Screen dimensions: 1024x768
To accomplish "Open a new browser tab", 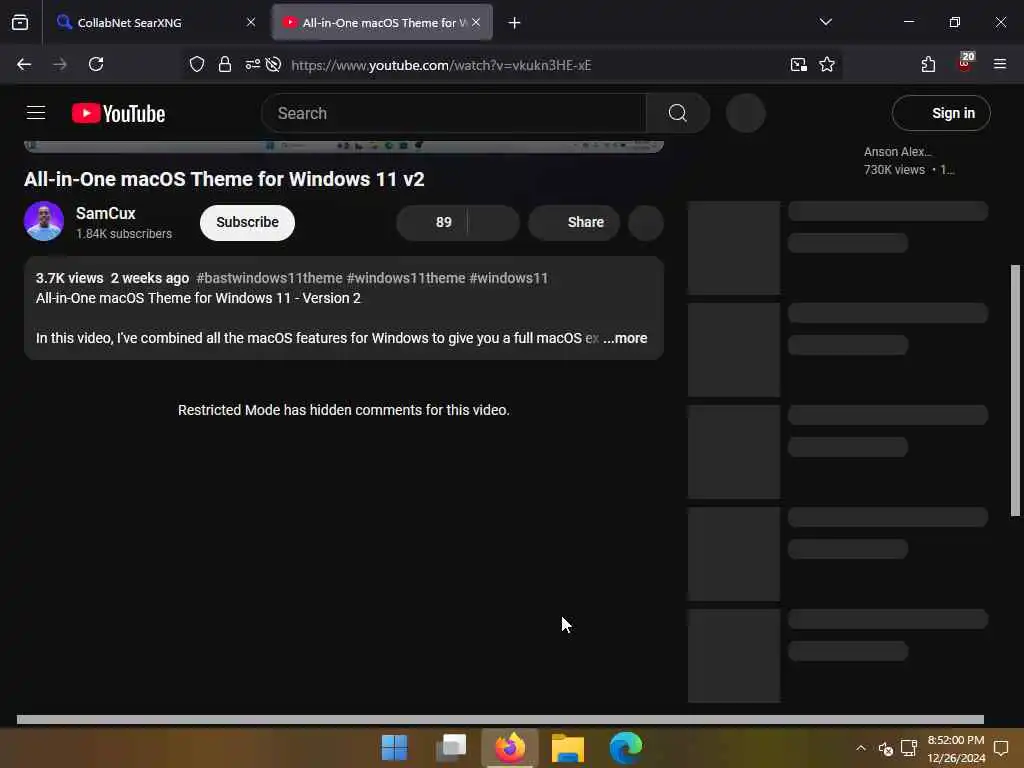I will (x=515, y=23).
